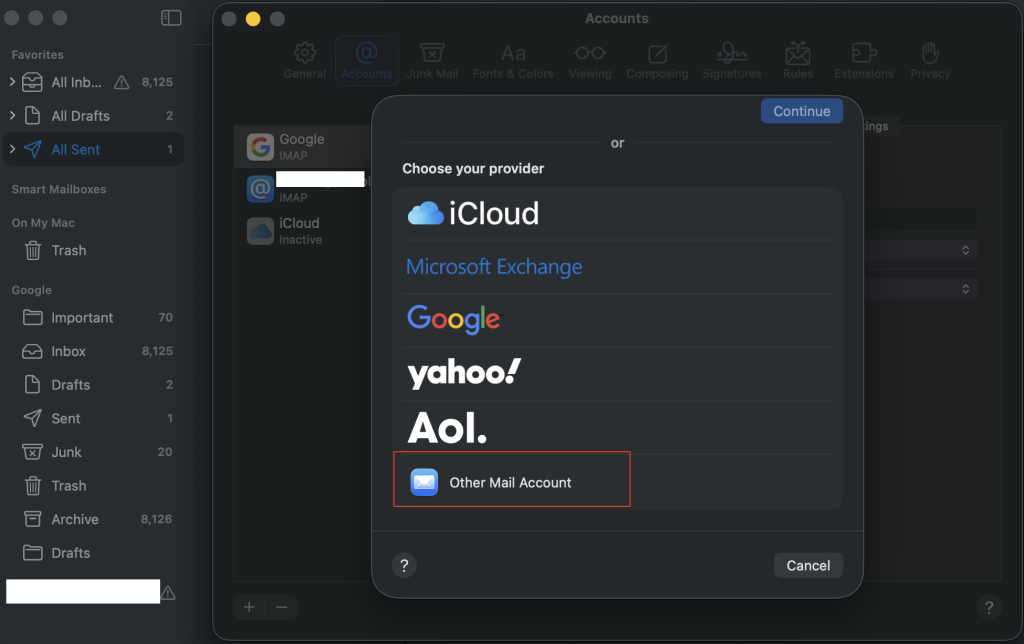Click the warning icon beside redacted account

pyautogui.click(x=168, y=592)
